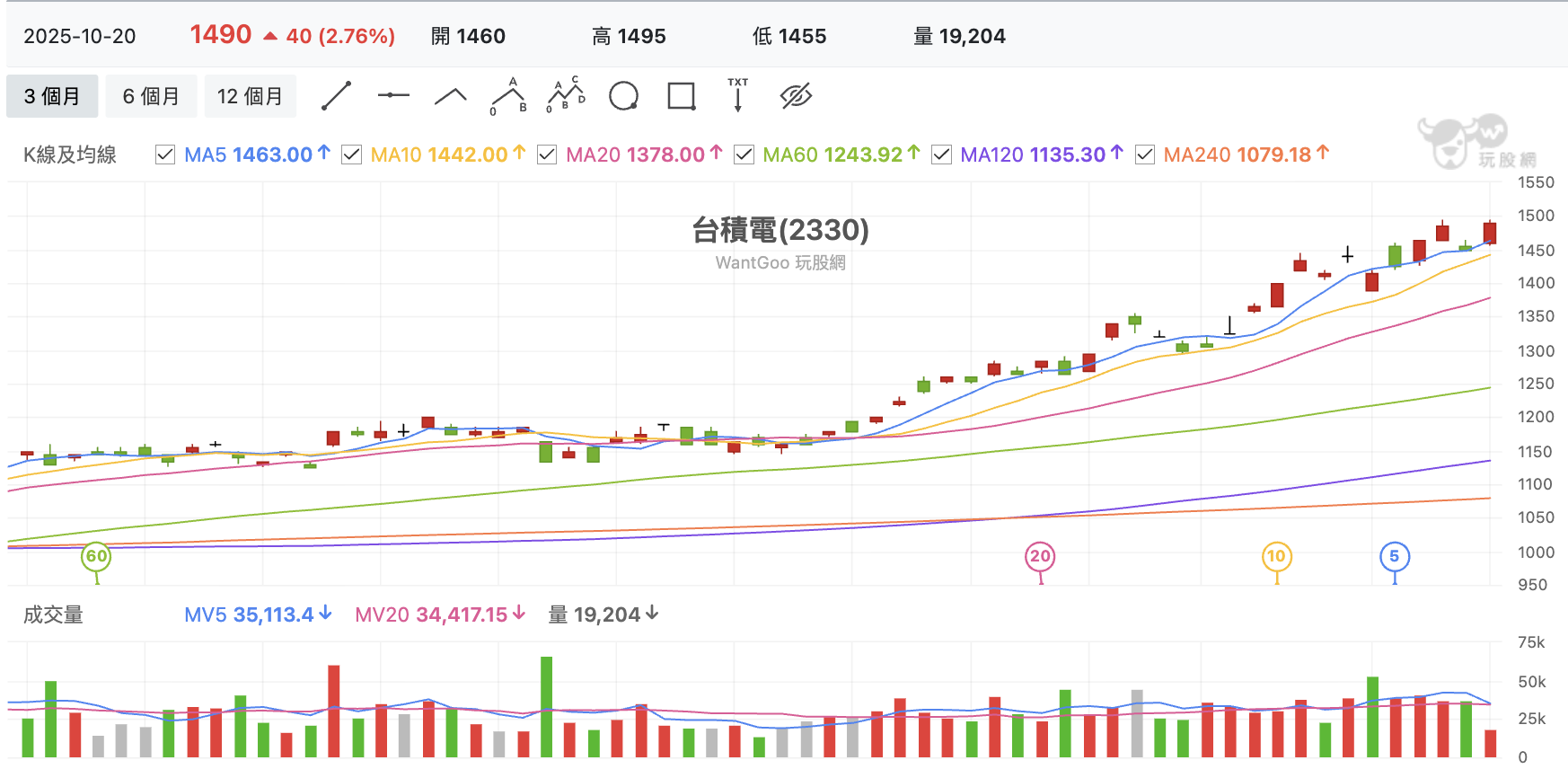This screenshot has height=769, width=1568.
Task: Switch to the 12 個月 range tab
Action: click(x=250, y=96)
